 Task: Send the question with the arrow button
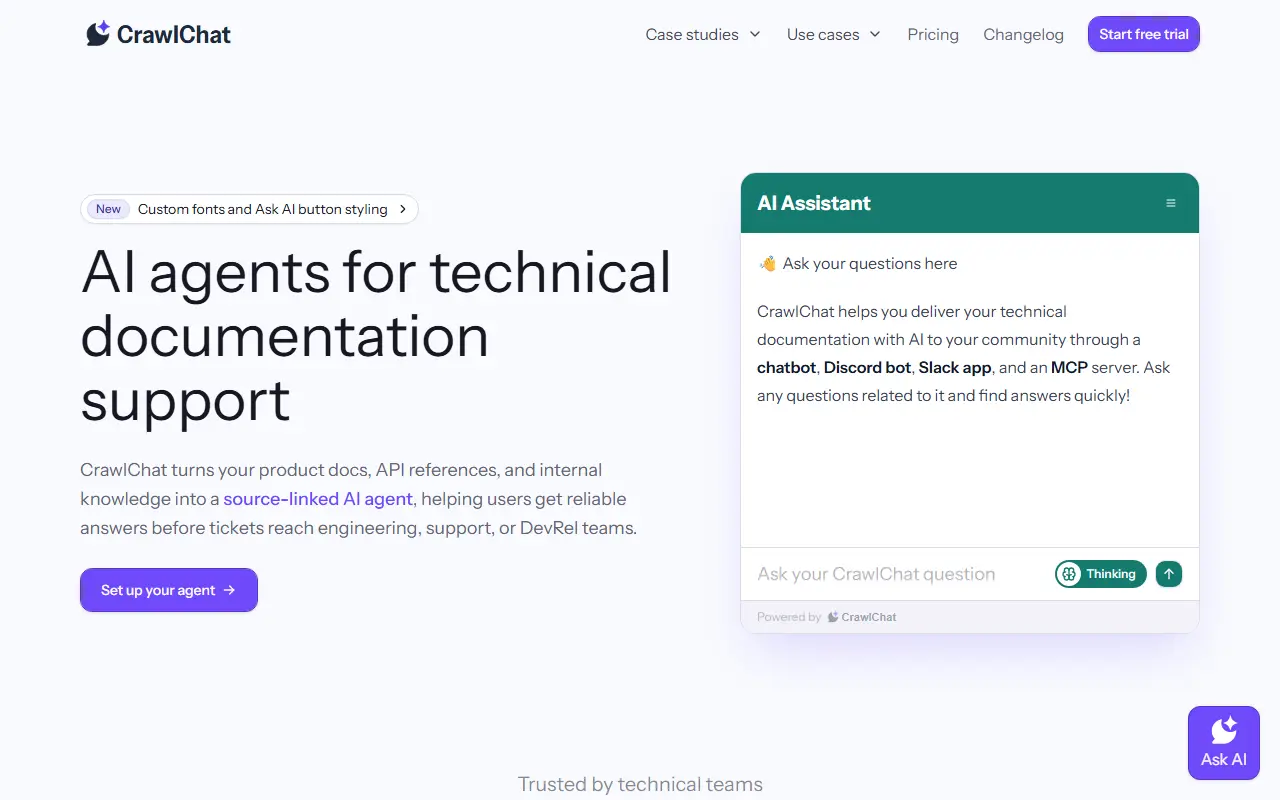(x=1169, y=574)
